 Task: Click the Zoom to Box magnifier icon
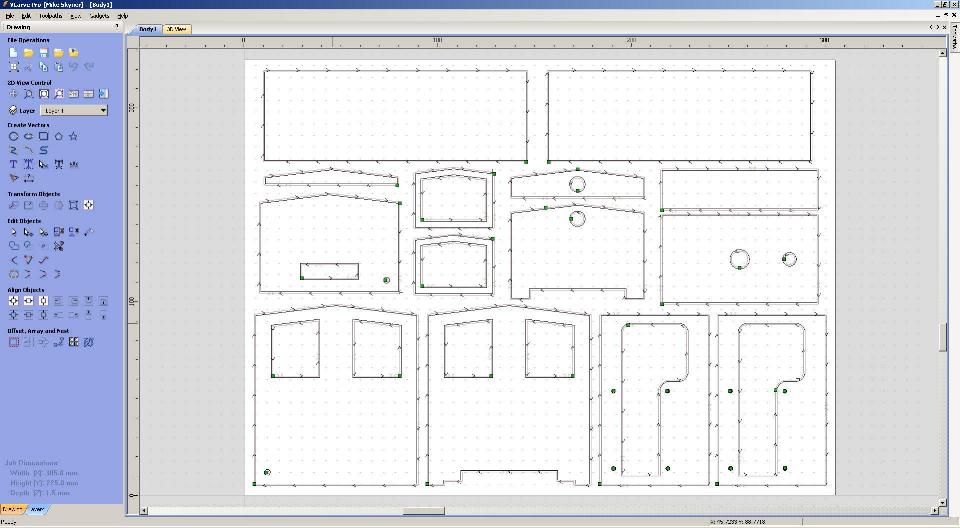tap(29, 94)
